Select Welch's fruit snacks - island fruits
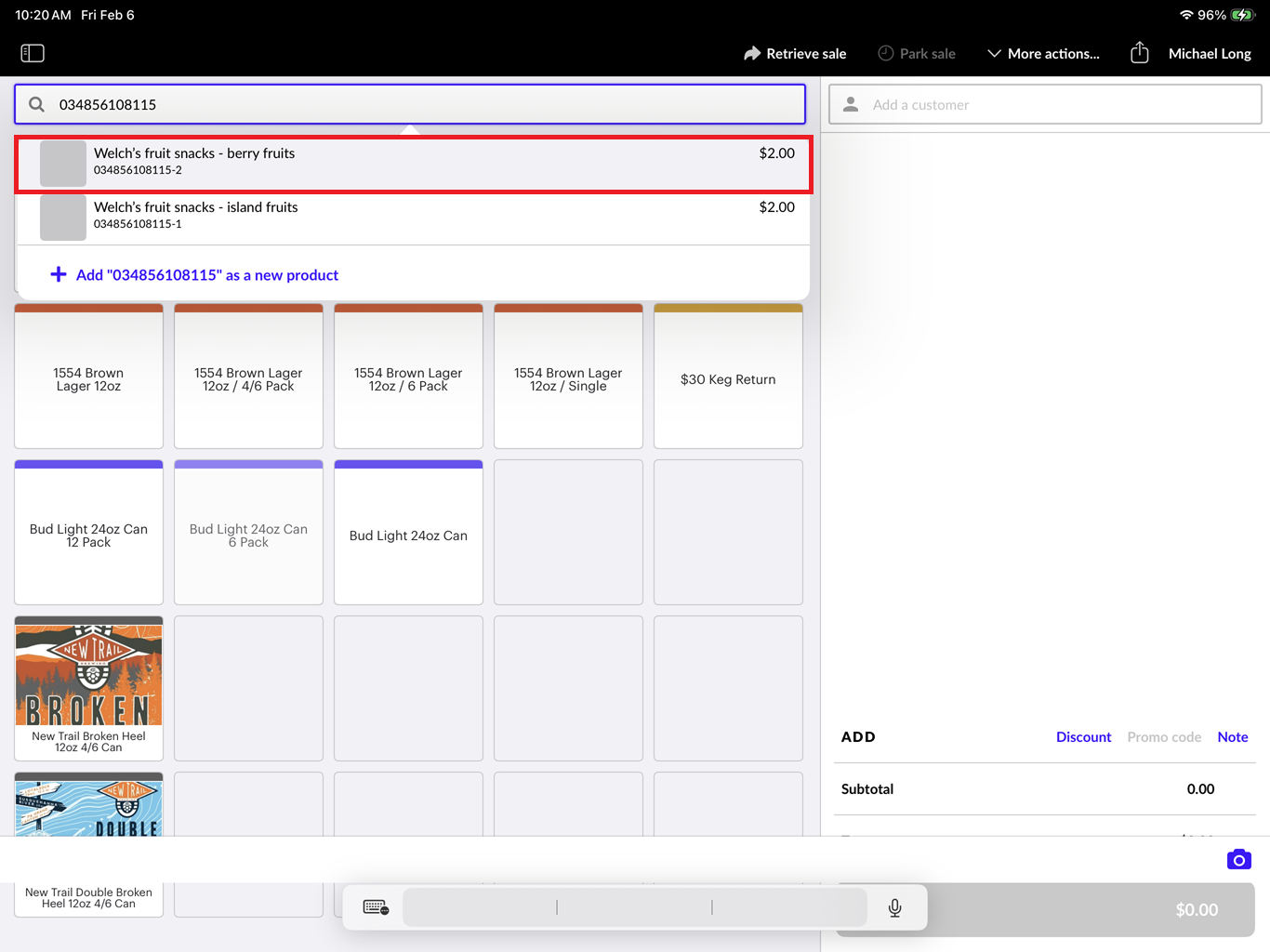1270x952 pixels. click(x=414, y=218)
